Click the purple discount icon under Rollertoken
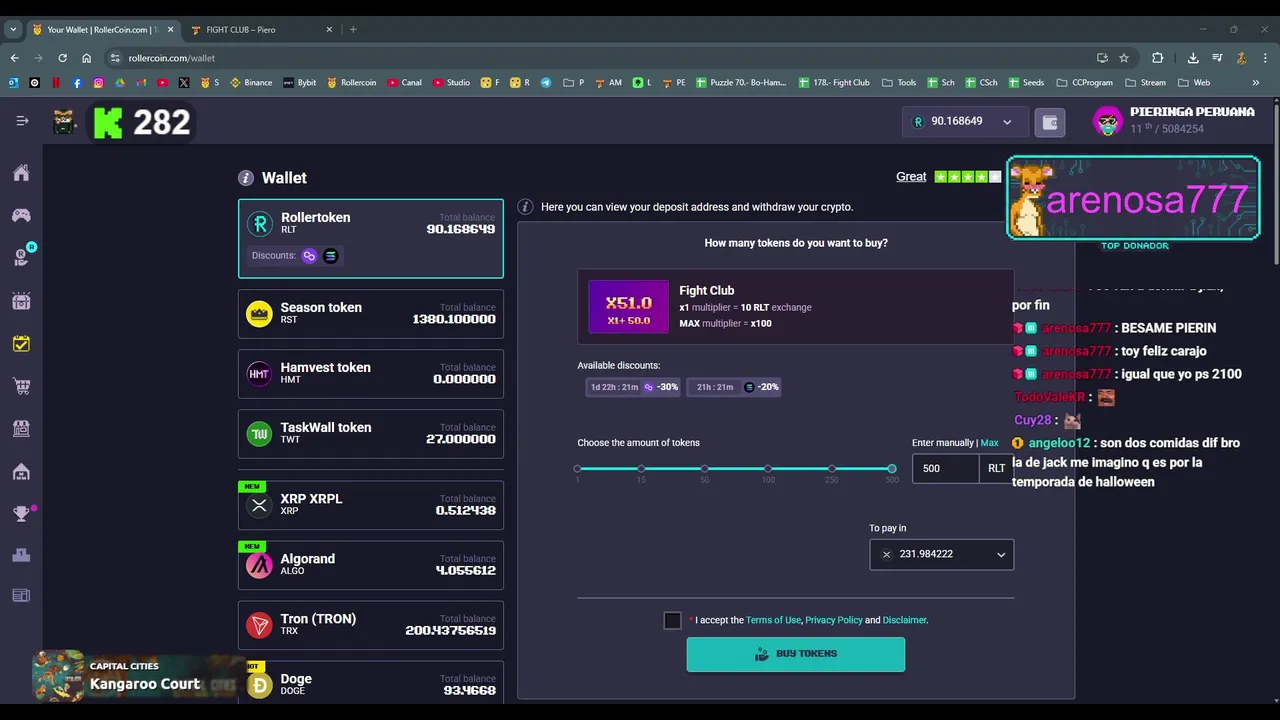The height and width of the screenshot is (720, 1280). point(309,256)
